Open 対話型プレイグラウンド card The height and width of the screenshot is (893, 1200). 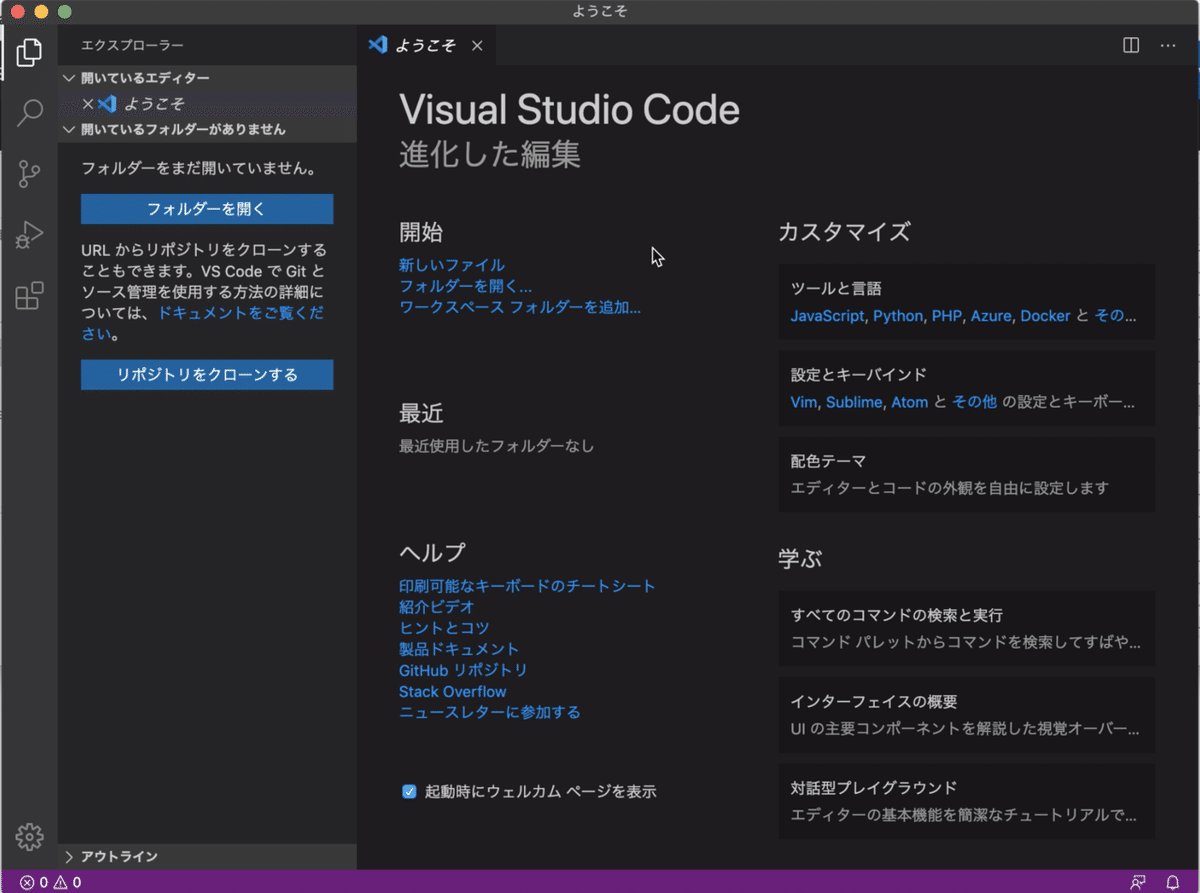[966, 801]
